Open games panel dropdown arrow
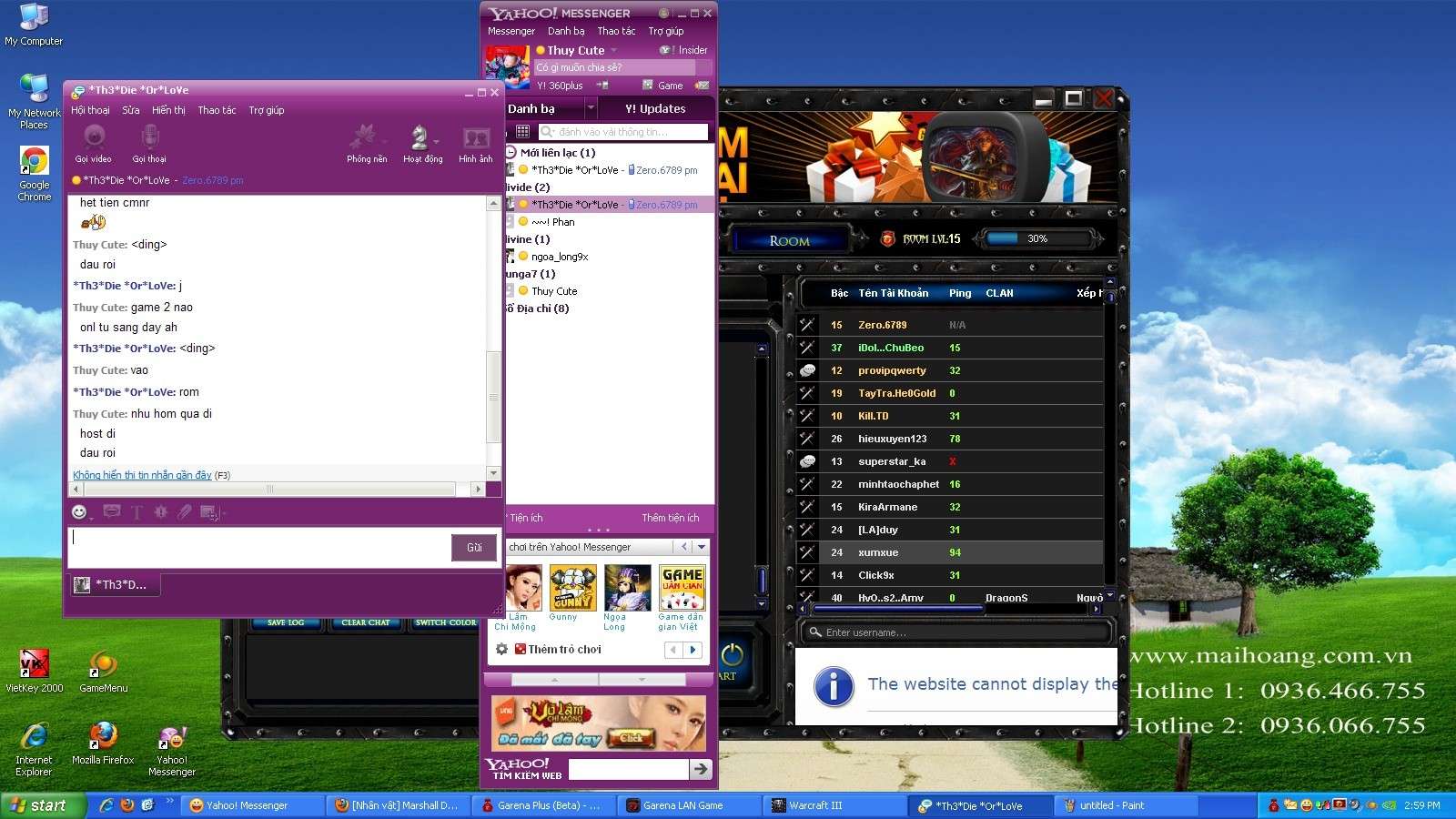Screen dimensions: 1456x819 [x=702, y=547]
